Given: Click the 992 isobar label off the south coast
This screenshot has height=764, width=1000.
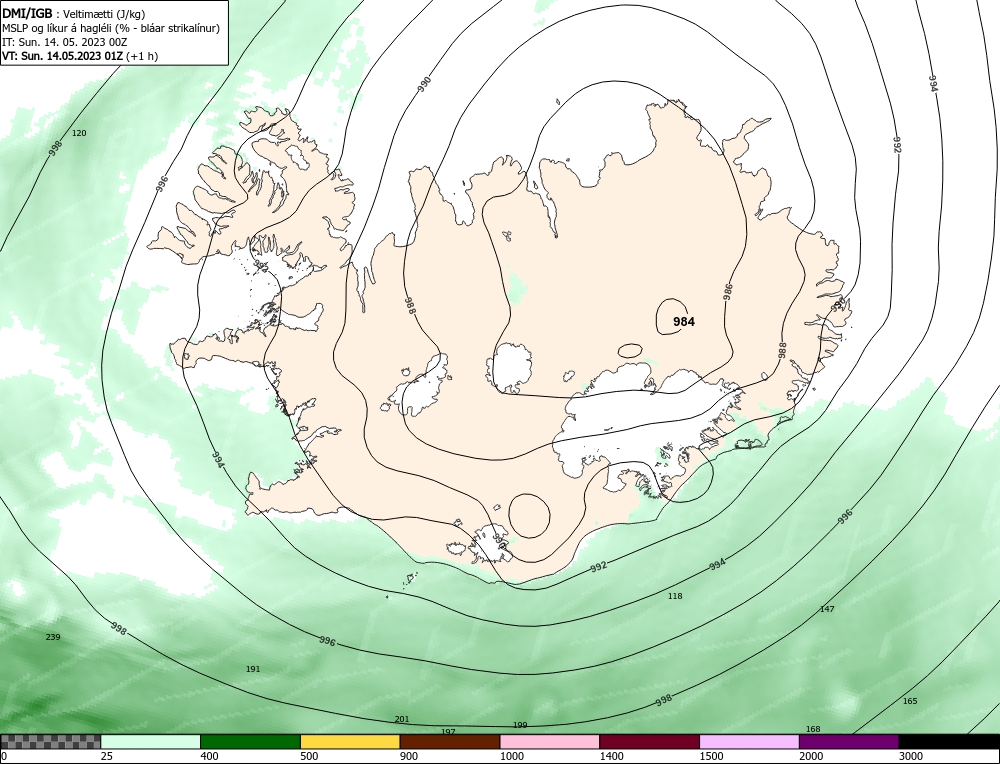Looking at the screenshot, I should [x=598, y=566].
